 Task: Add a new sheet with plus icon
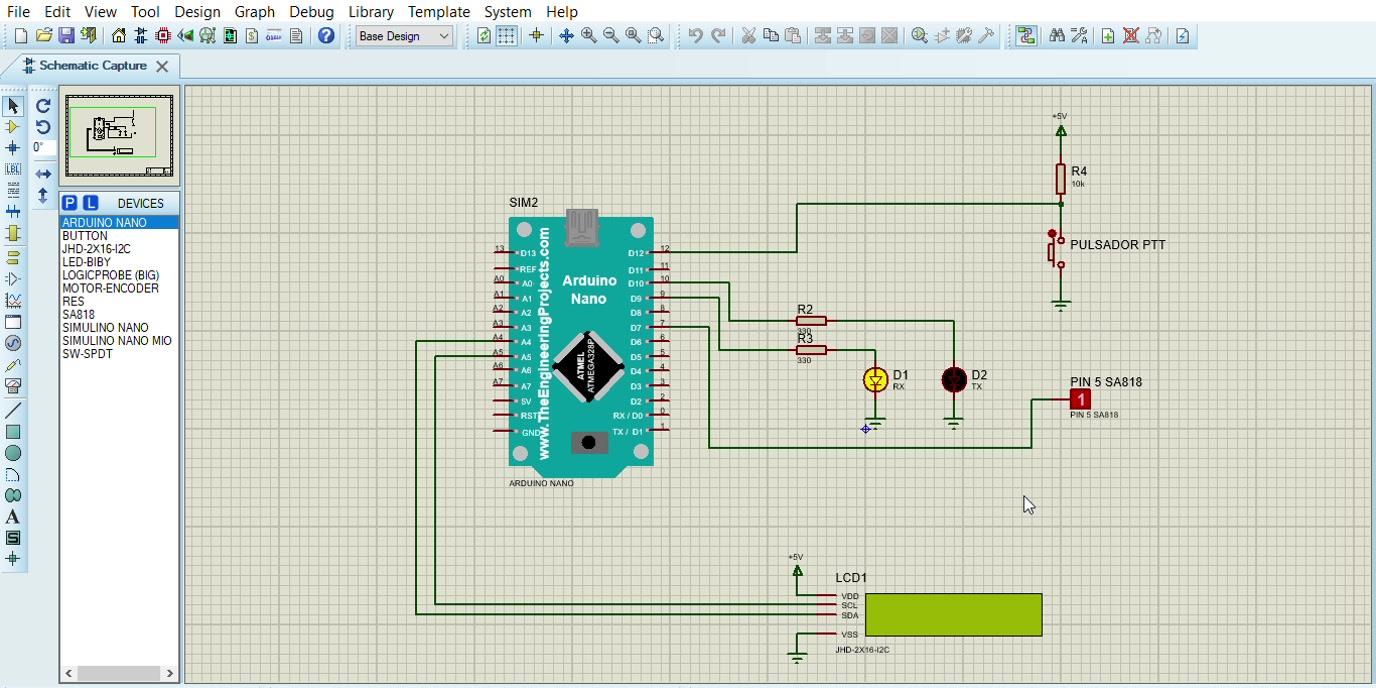1108,36
